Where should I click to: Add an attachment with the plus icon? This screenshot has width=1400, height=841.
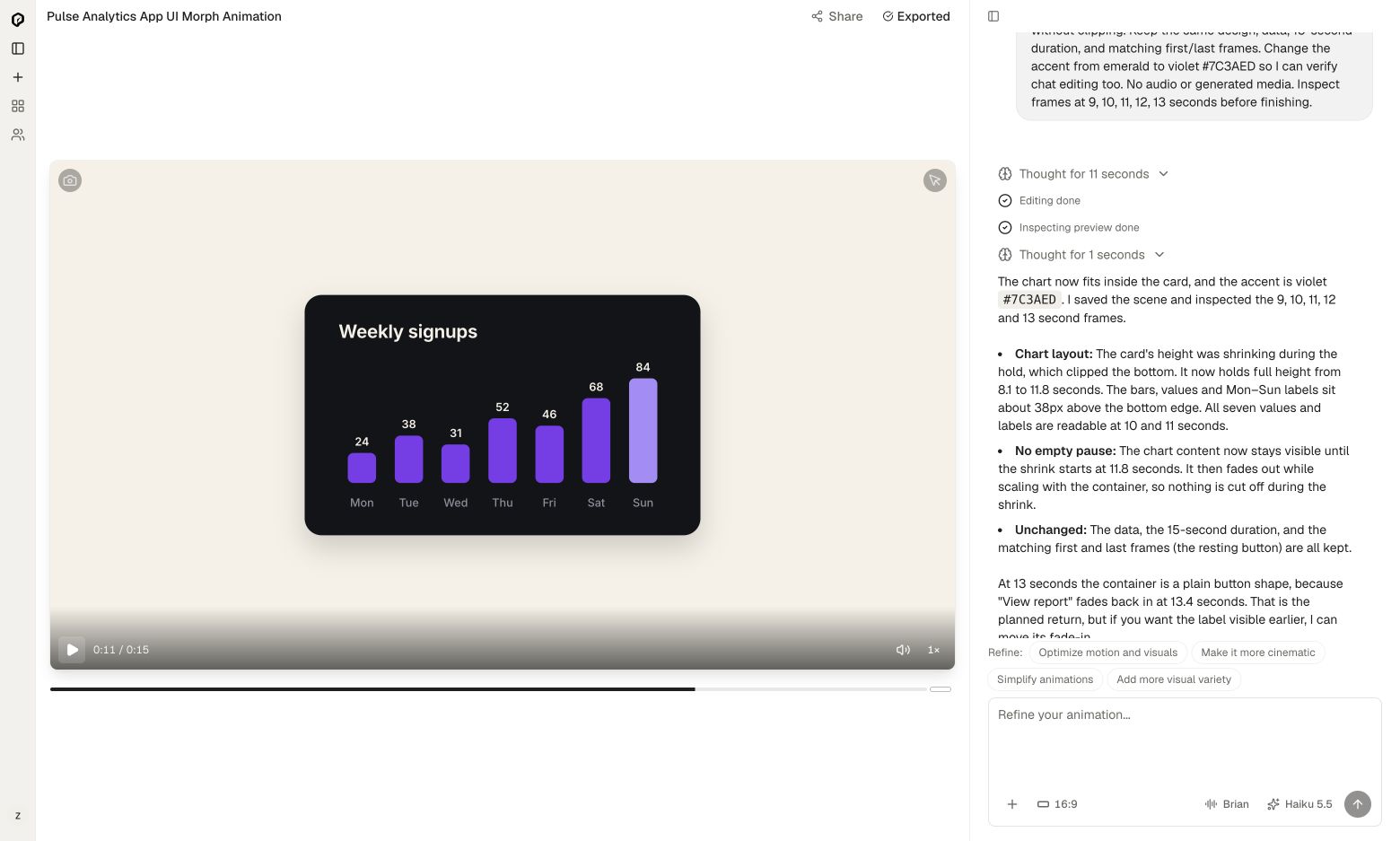coord(1012,804)
